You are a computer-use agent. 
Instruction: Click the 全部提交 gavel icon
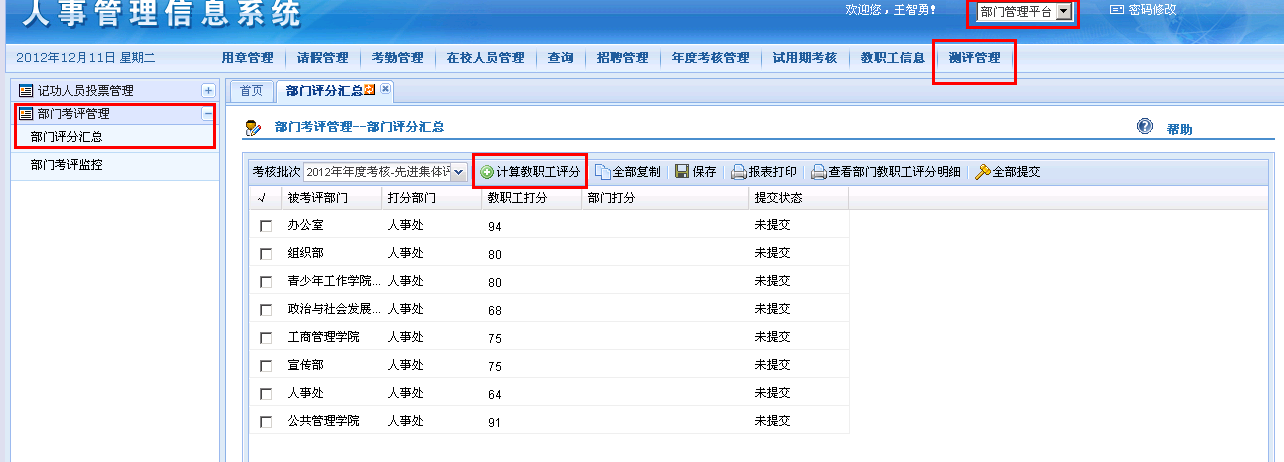[x=982, y=172]
